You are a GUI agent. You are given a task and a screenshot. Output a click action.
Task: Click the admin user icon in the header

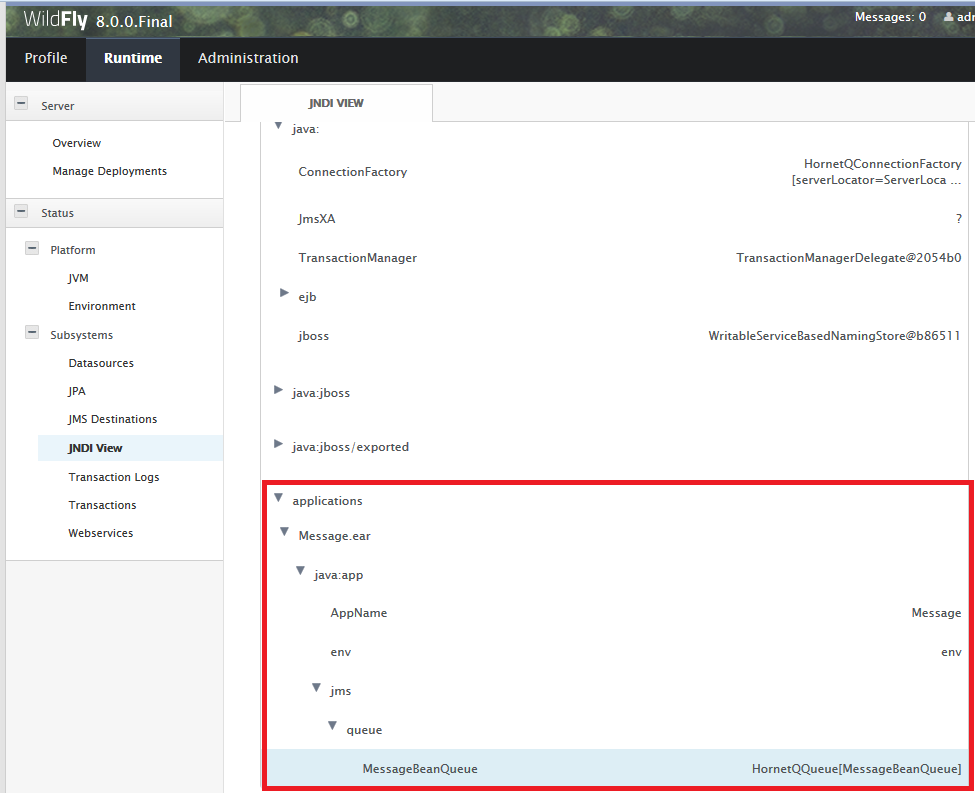[948, 17]
